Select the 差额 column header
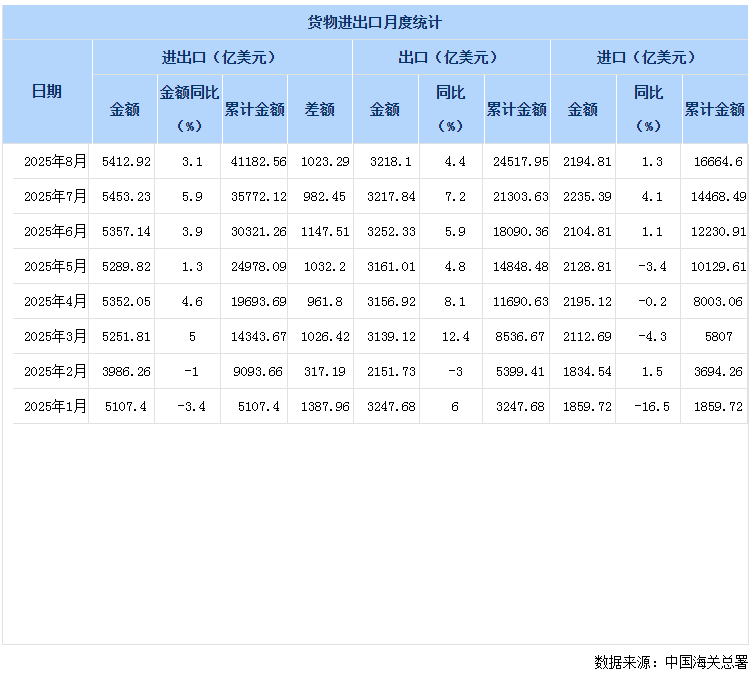The width and height of the screenshot is (754, 677). [x=319, y=109]
